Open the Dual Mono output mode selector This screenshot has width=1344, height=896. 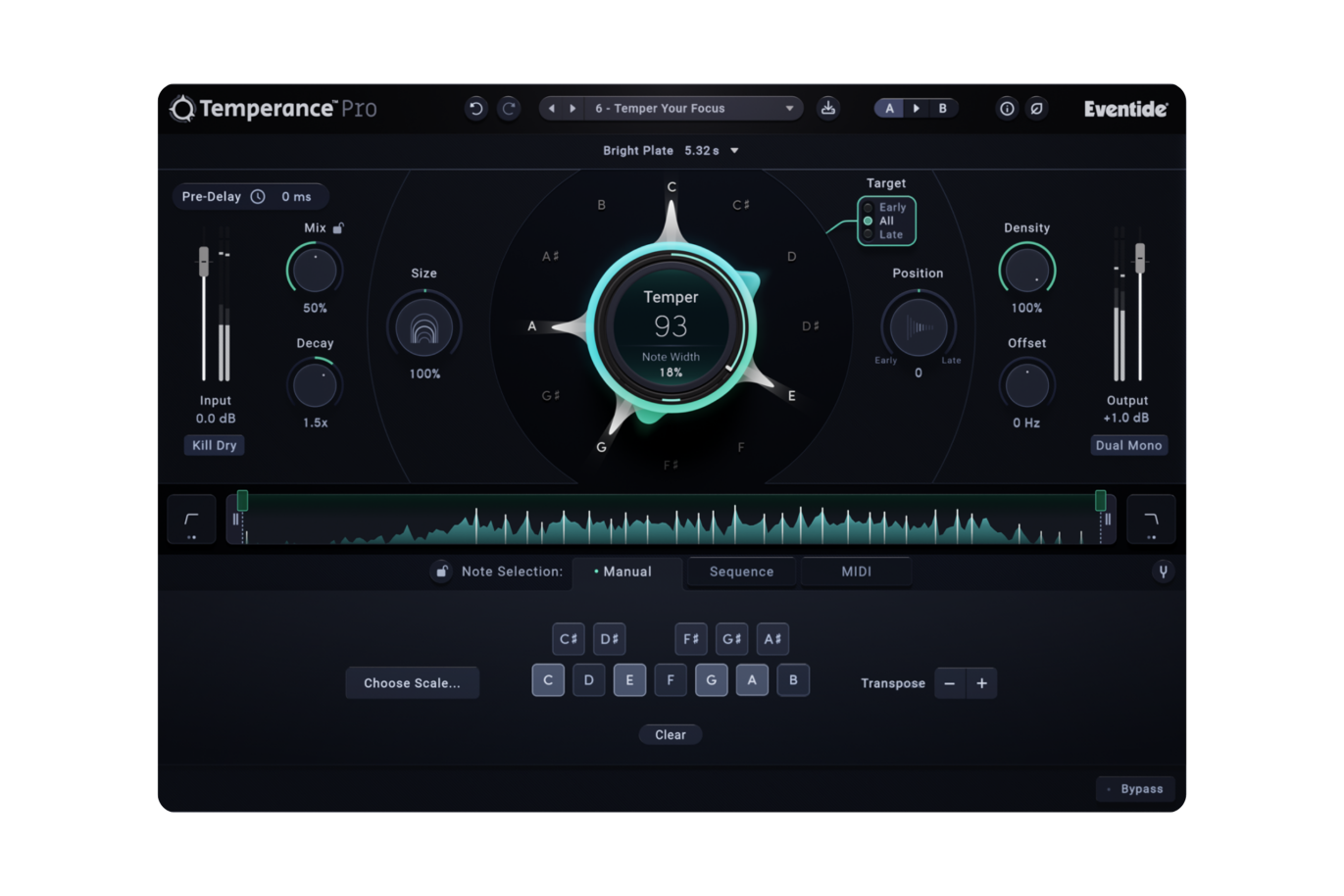point(1128,445)
